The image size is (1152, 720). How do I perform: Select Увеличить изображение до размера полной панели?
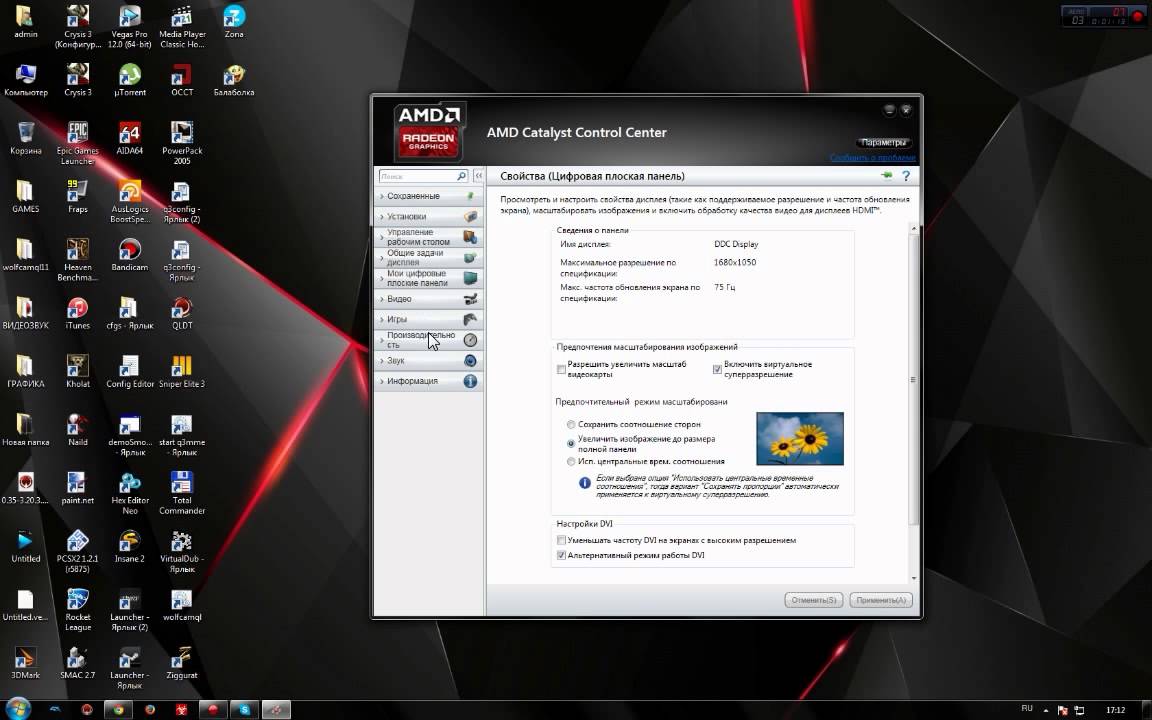pos(571,444)
